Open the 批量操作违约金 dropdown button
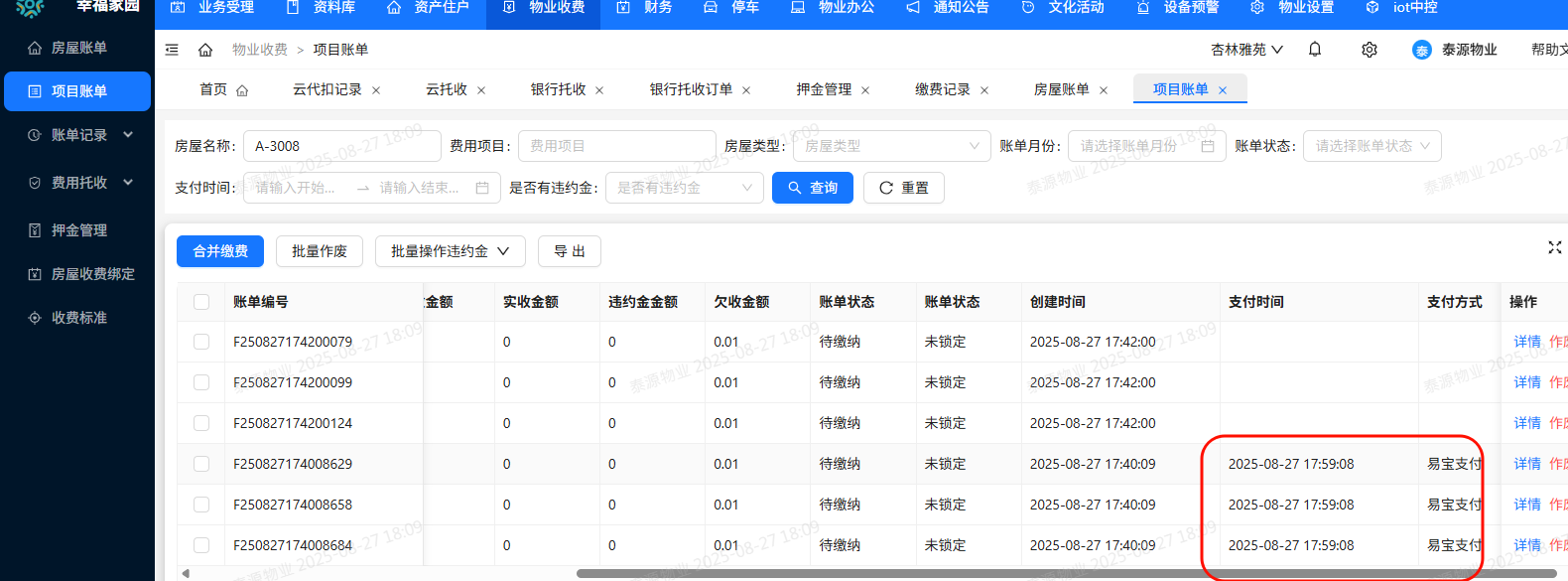This screenshot has width=1568, height=581. point(450,251)
